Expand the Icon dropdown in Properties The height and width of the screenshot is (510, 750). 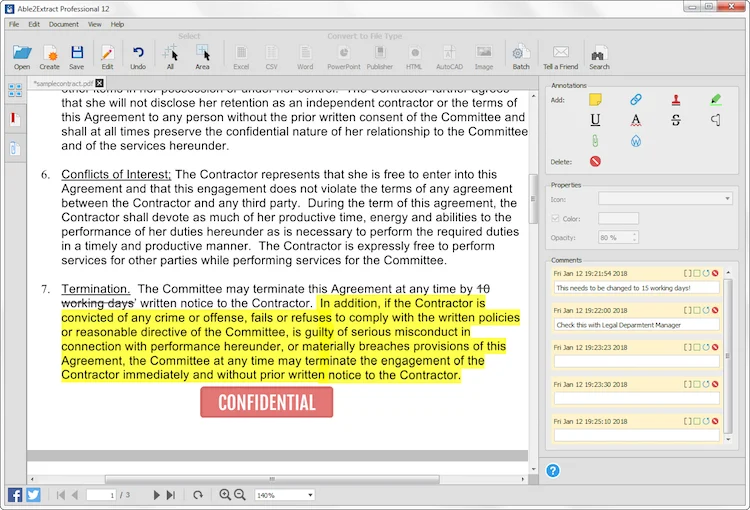pos(665,198)
